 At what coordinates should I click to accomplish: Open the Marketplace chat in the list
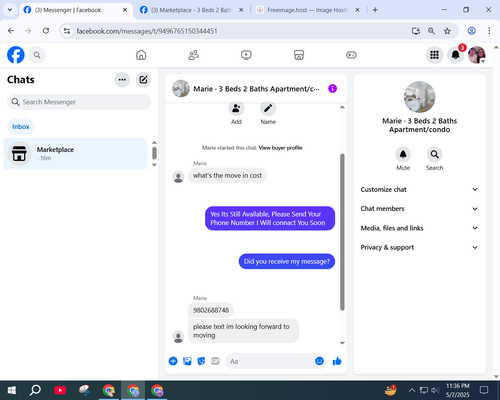(x=75, y=154)
